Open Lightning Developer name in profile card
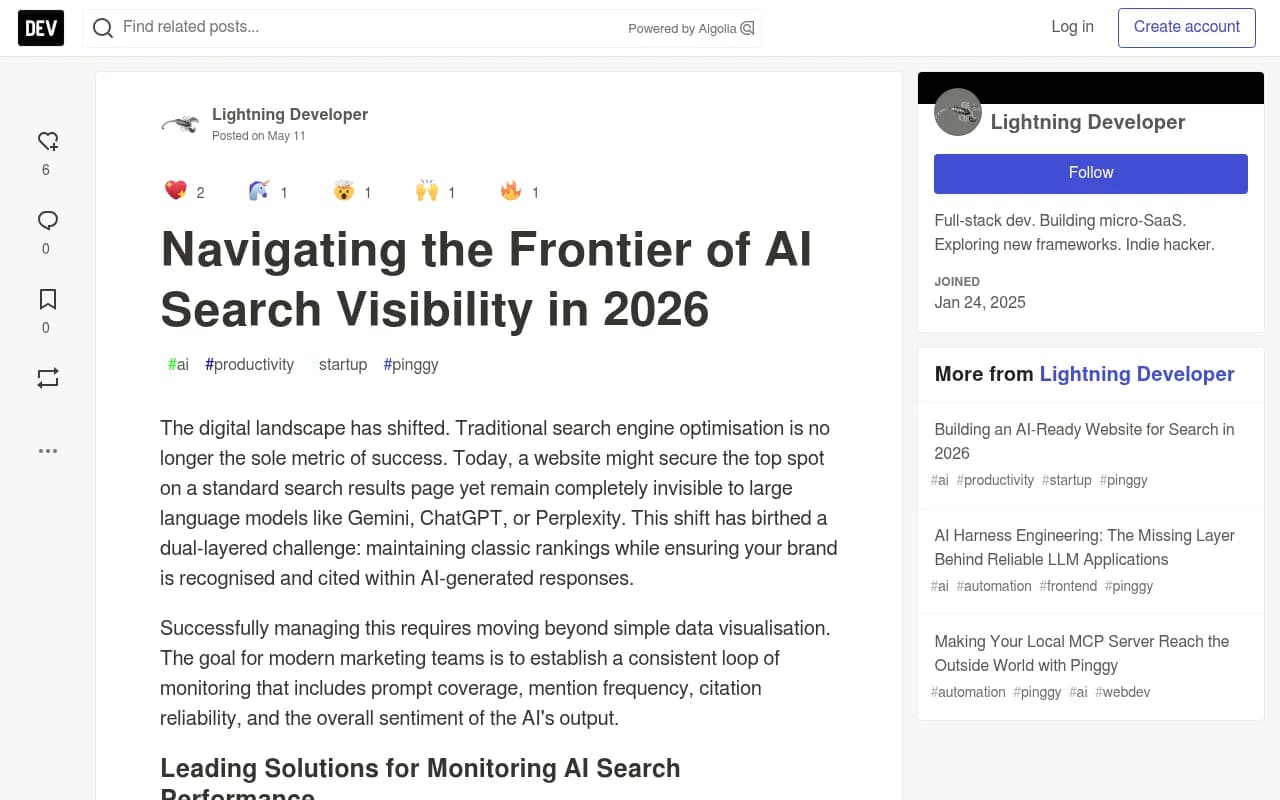Screen dimensions: 1280x800 point(1088,122)
